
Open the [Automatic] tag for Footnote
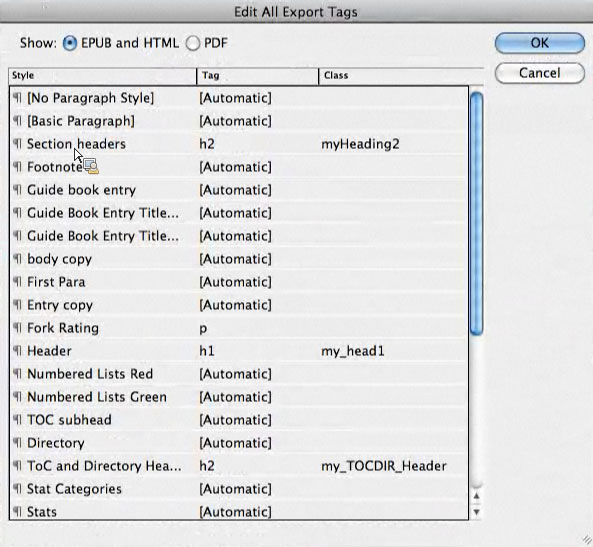[235, 167]
